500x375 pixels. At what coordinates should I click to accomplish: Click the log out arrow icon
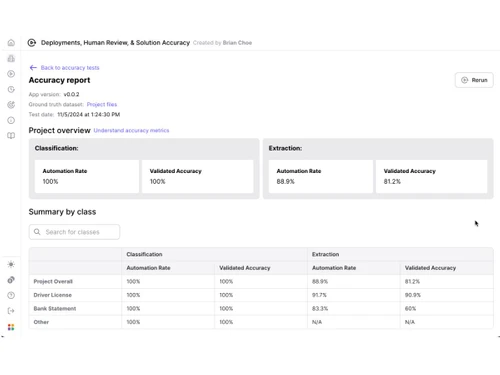click(x=11, y=311)
